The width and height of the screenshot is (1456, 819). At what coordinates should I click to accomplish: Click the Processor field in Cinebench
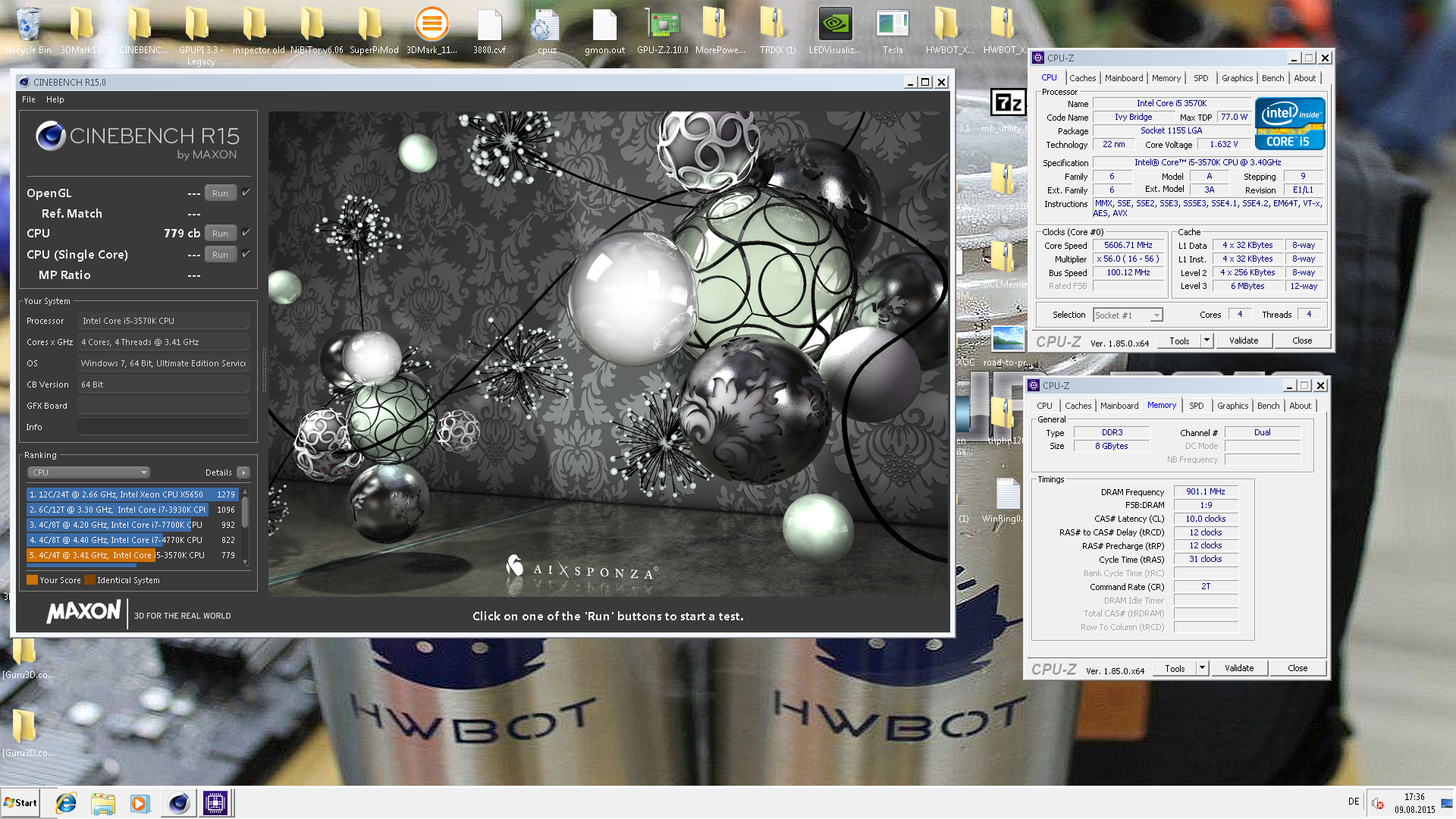(163, 321)
